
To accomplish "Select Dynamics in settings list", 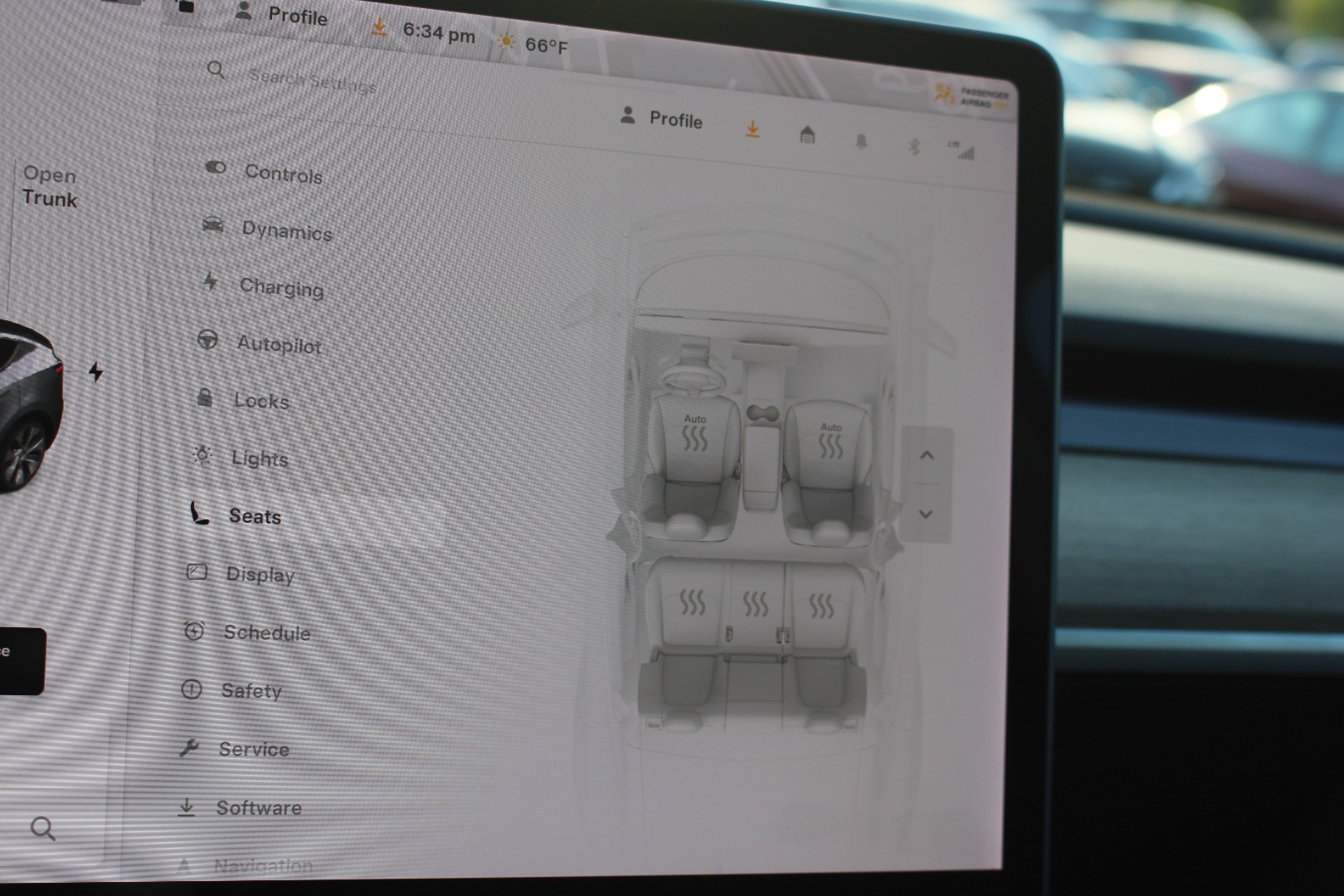I will [285, 231].
